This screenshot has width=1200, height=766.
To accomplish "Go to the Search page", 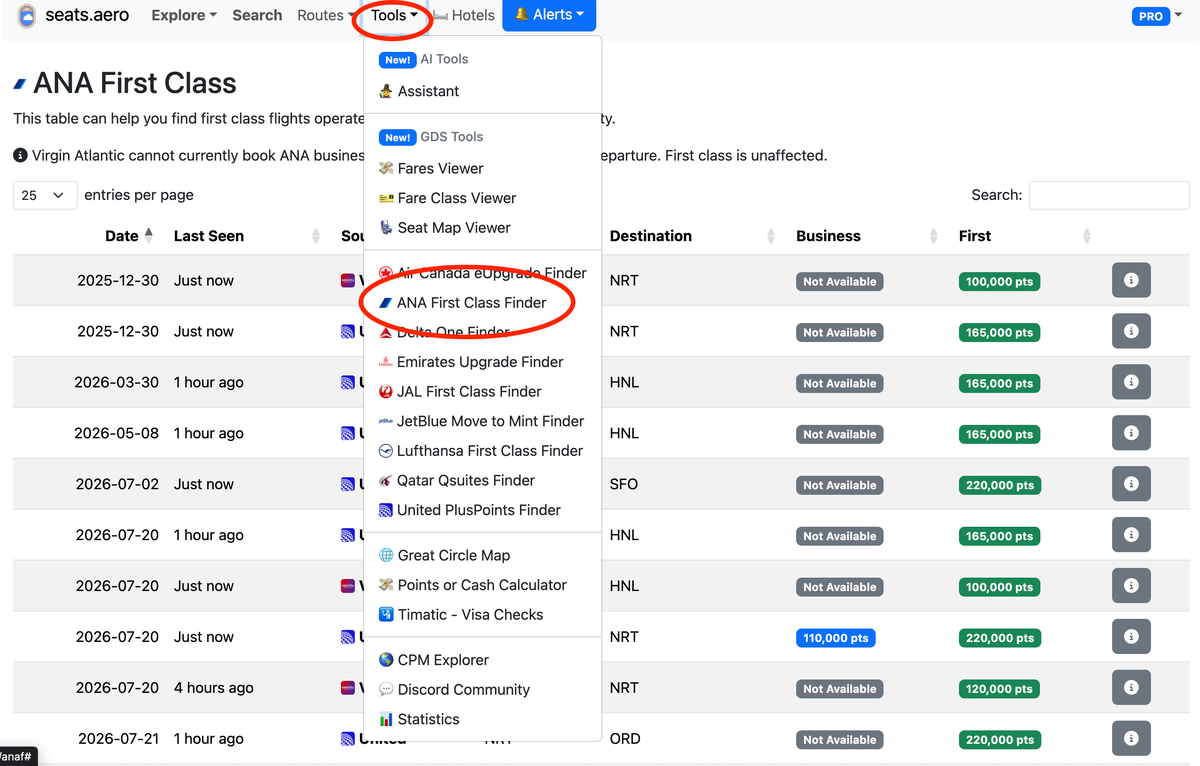I will tap(257, 15).
